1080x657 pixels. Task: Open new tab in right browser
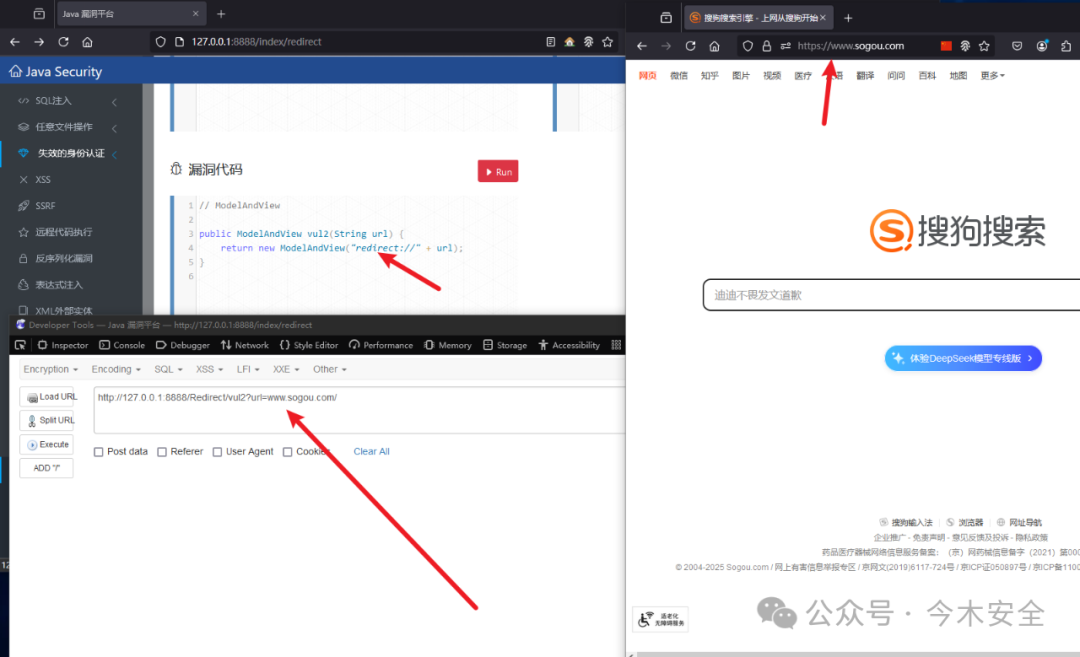pyautogui.click(x=849, y=18)
